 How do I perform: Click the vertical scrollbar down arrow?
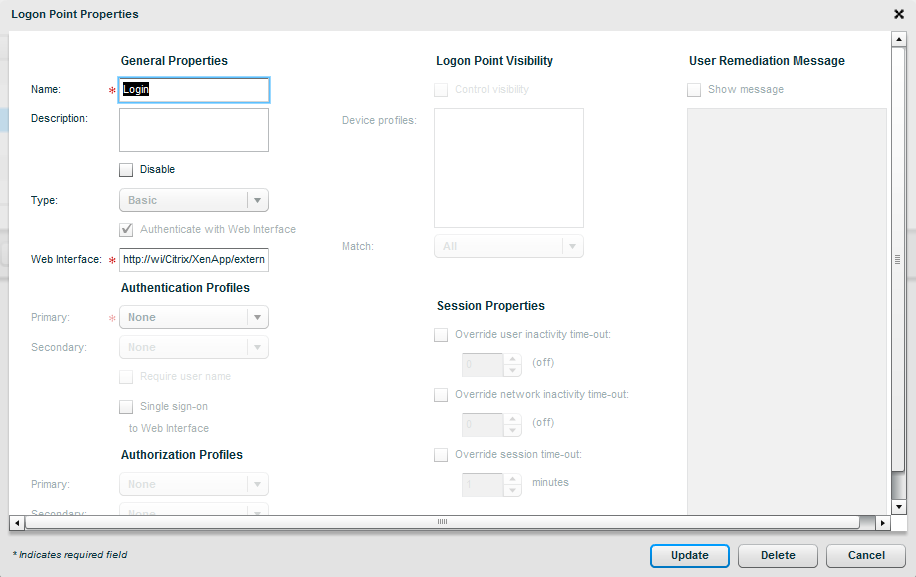898,506
